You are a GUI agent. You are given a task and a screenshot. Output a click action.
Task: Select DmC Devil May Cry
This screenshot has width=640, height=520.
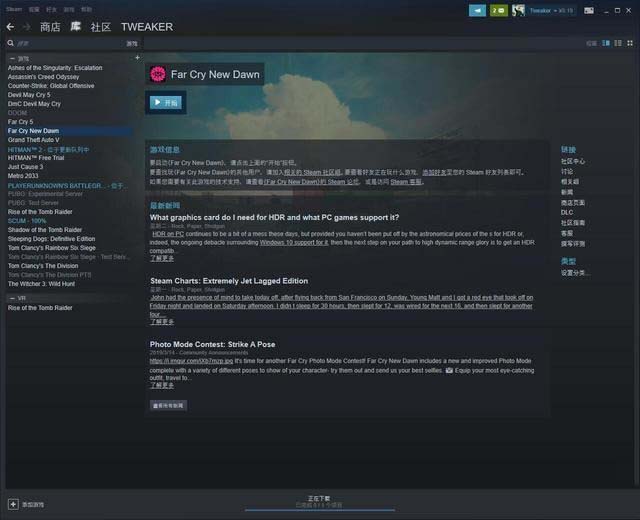pyautogui.click(x=34, y=104)
